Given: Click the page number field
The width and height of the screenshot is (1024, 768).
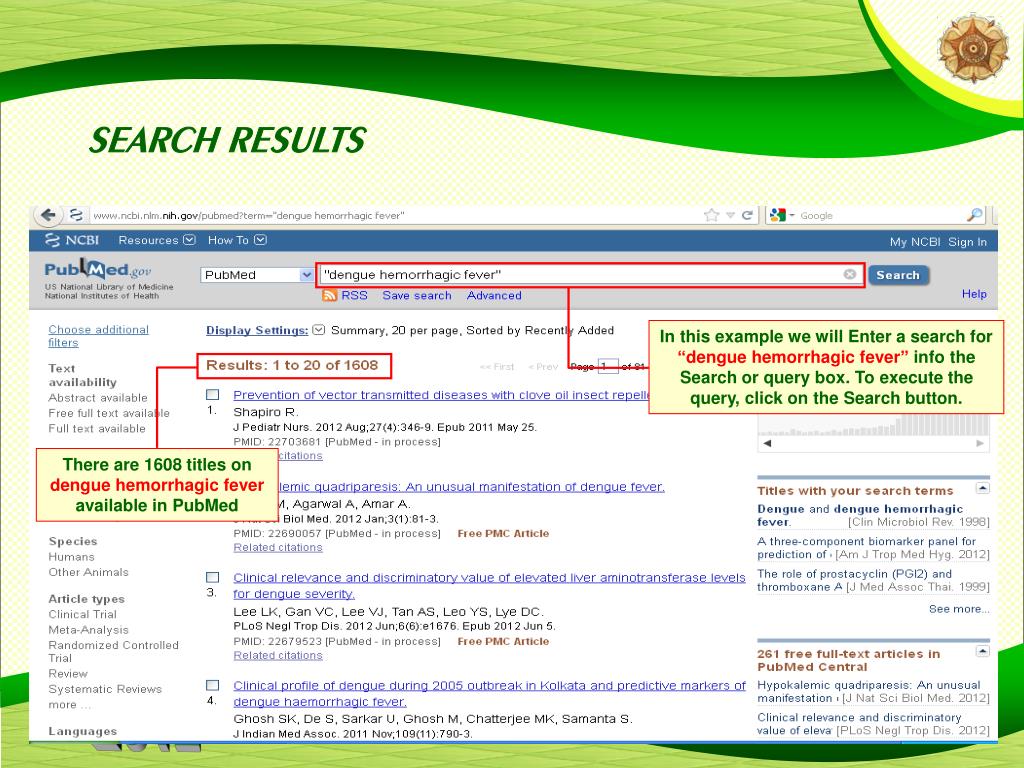Looking at the screenshot, I should tap(608, 366).
